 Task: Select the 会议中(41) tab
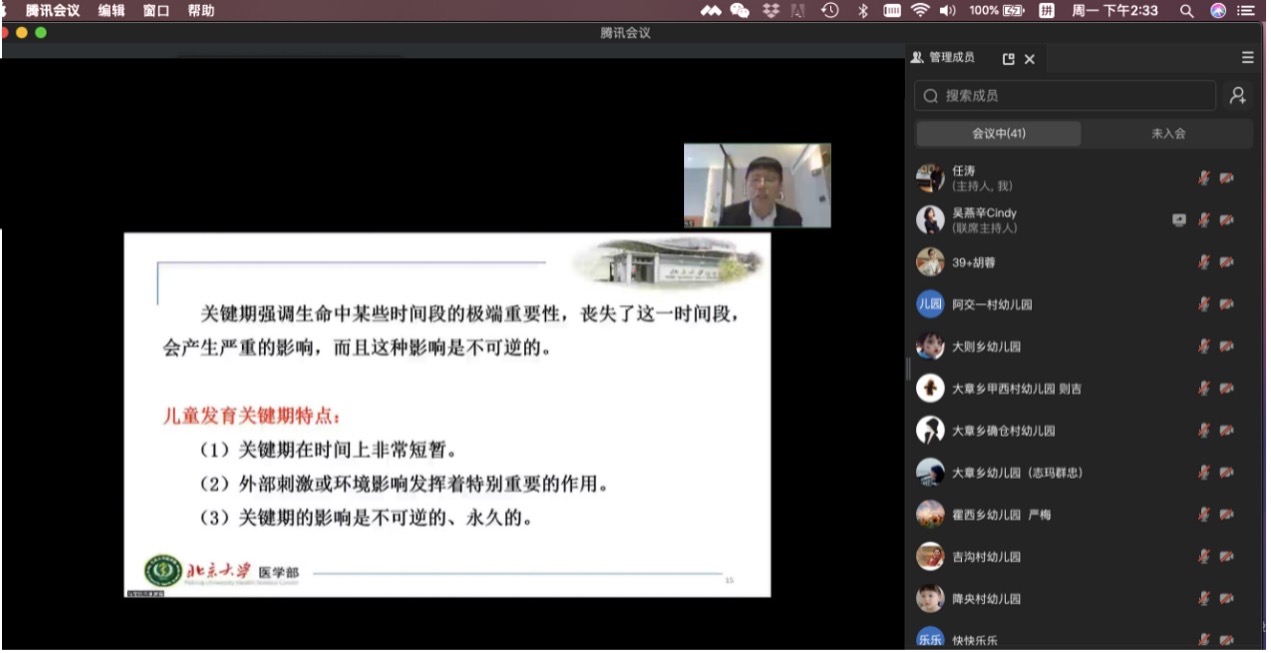998,134
